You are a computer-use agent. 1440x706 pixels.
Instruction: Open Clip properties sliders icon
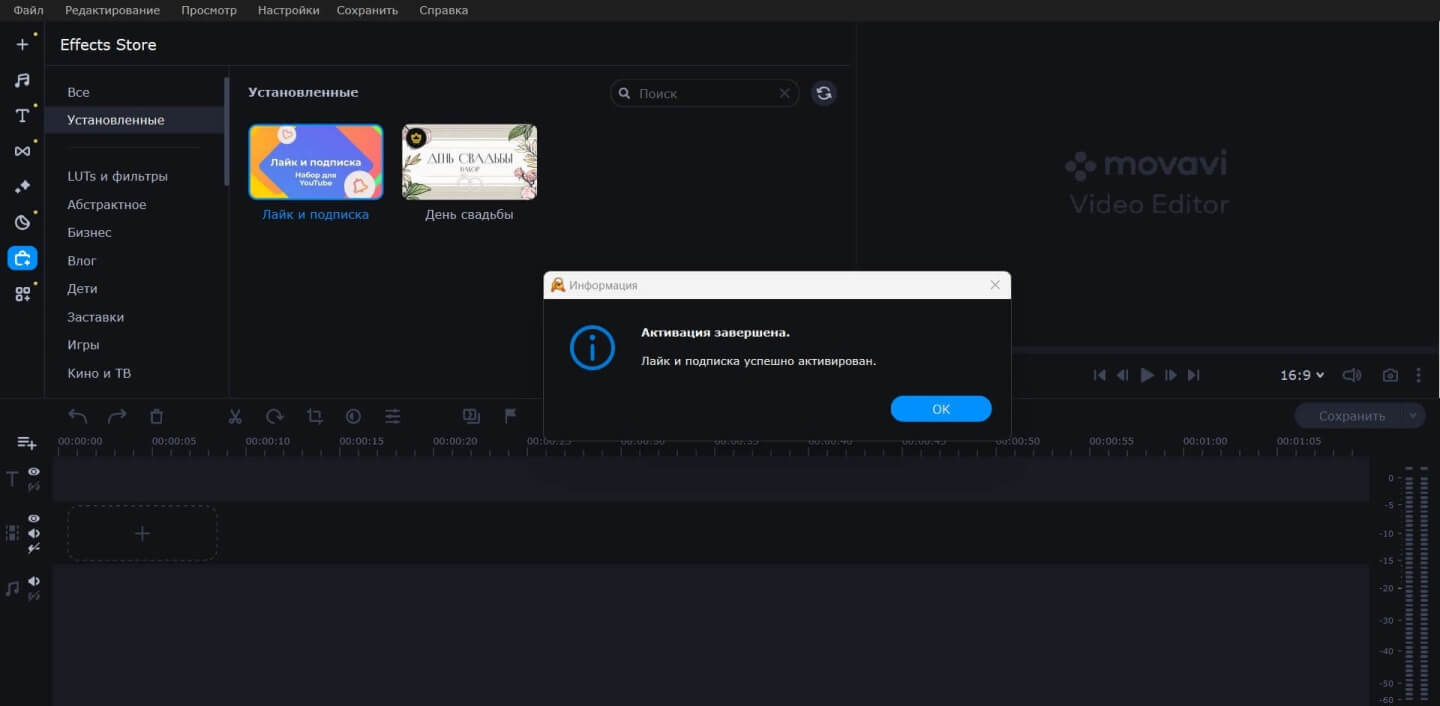click(x=393, y=416)
